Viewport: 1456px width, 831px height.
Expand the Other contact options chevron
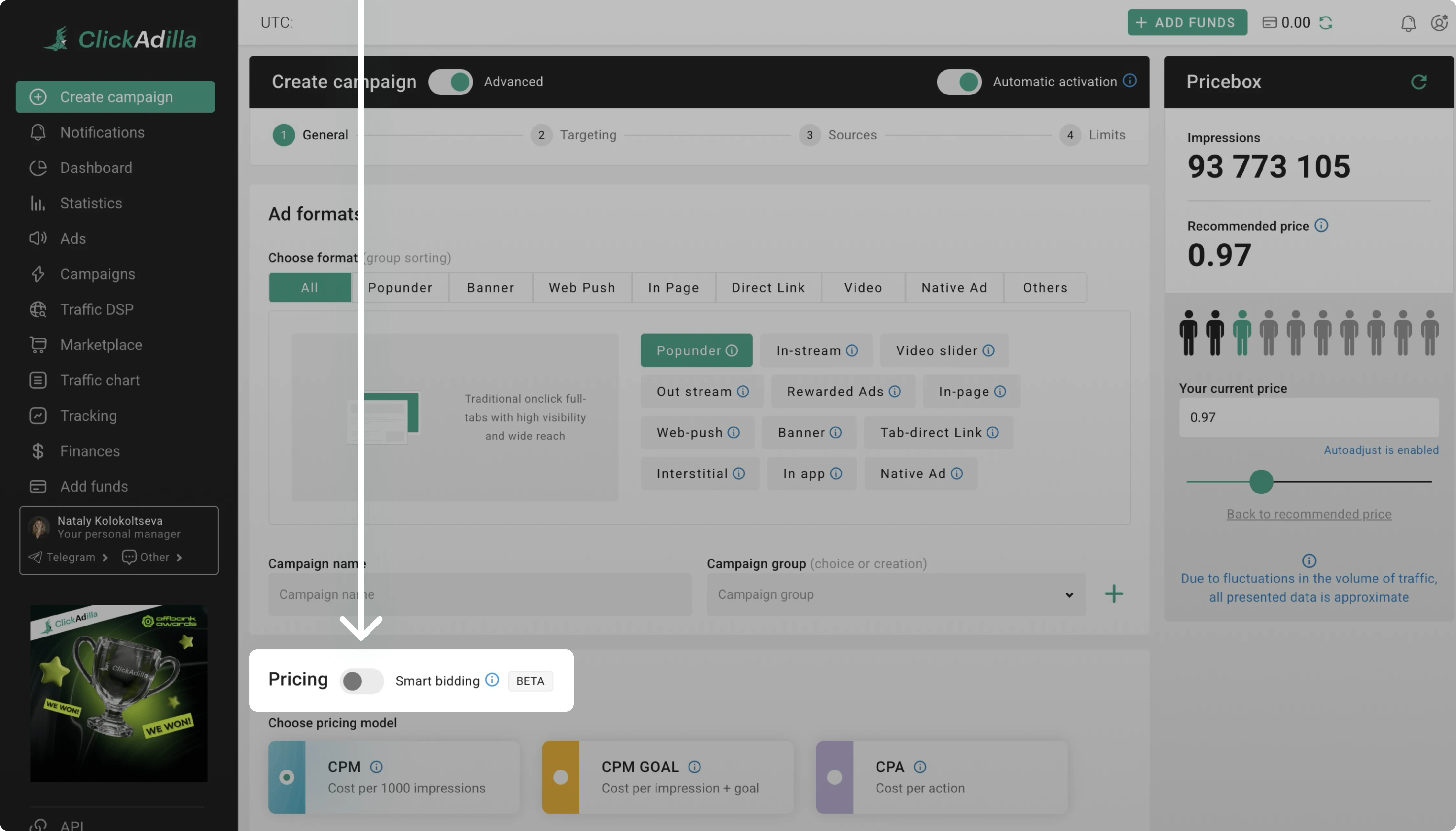pyautogui.click(x=179, y=558)
